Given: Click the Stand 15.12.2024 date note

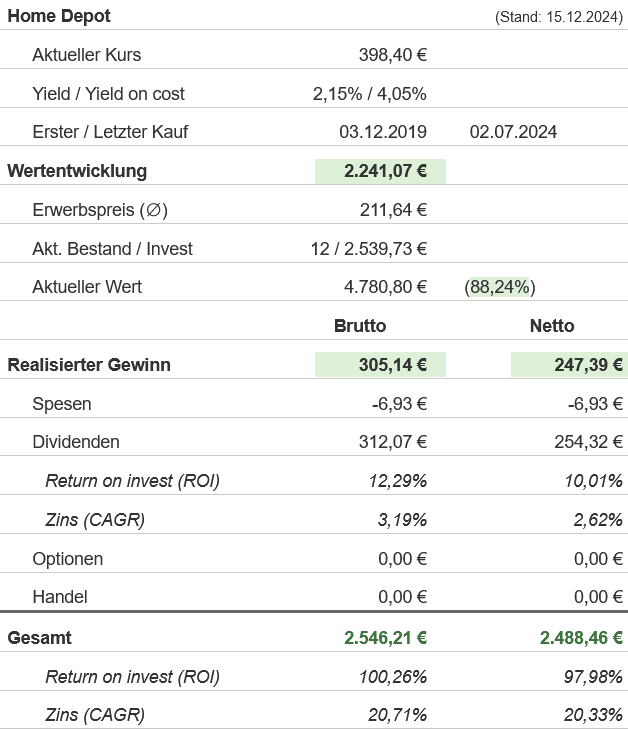Looking at the screenshot, I should click(x=557, y=17).
